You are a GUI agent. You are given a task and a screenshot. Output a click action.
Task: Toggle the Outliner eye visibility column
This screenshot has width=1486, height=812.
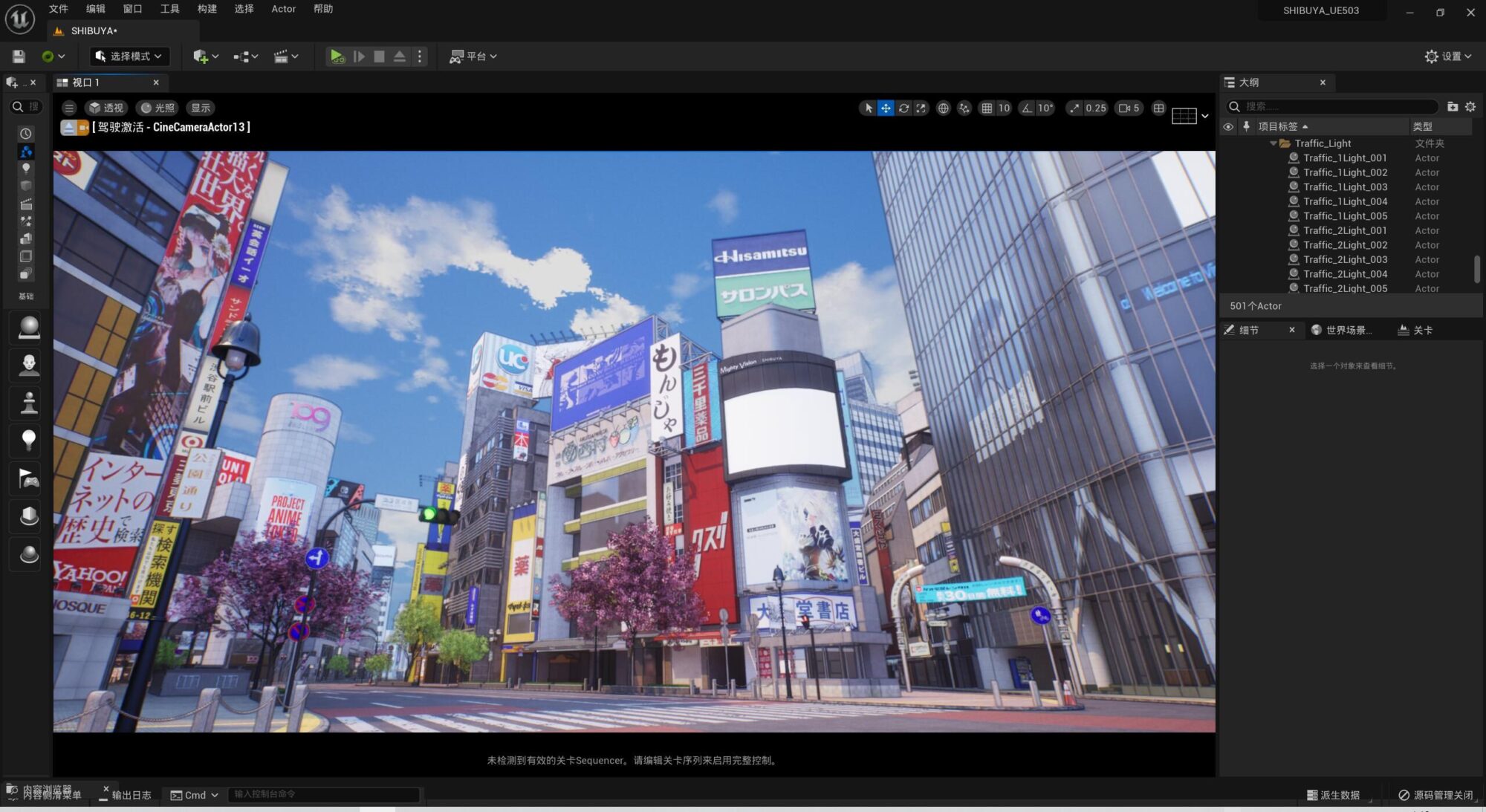[1228, 126]
